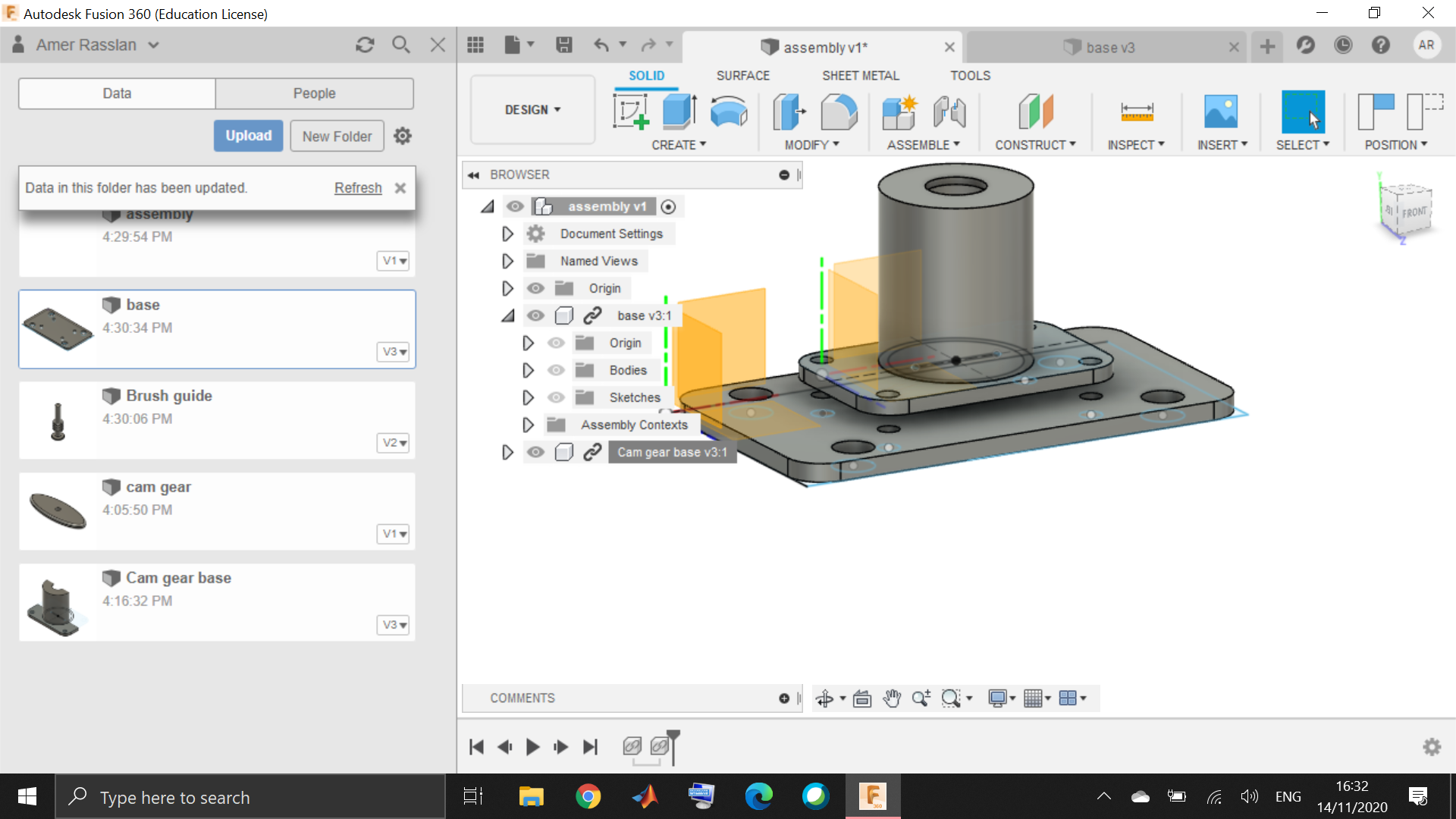Click the Capture Position icon

point(1376,111)
